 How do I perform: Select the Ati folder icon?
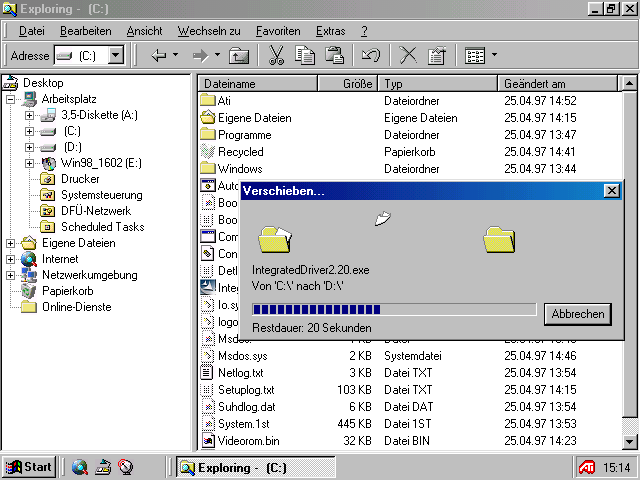point(208,100)
